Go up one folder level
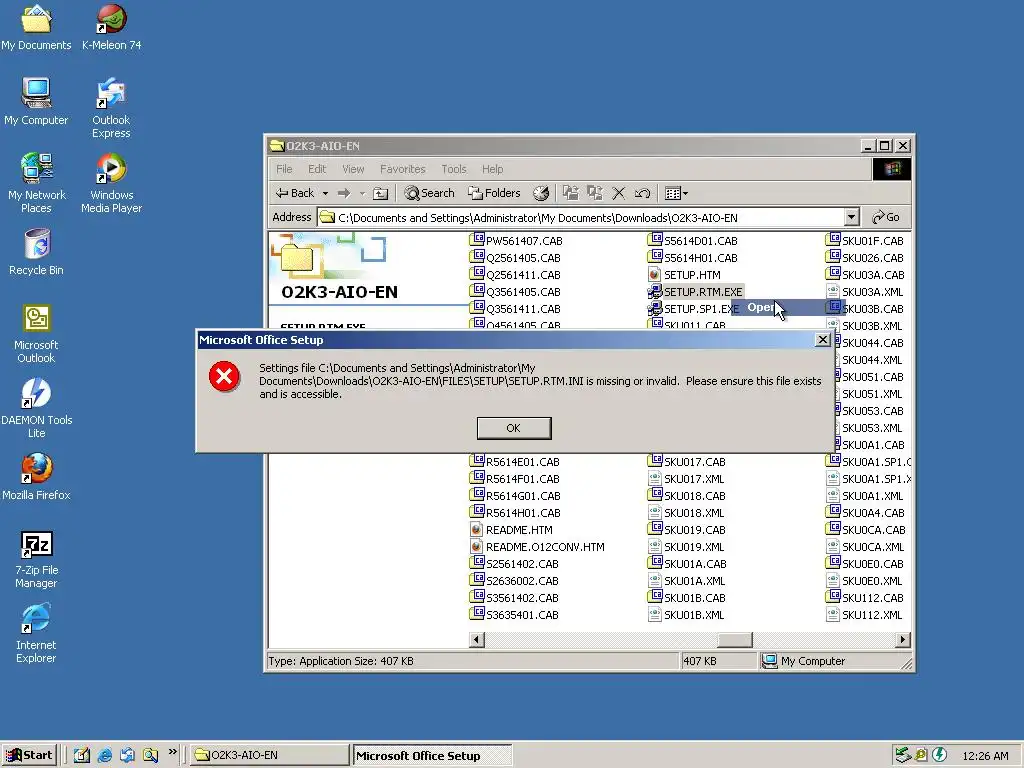Screen dimensions: 1024x768 click(x=380, y=193)
